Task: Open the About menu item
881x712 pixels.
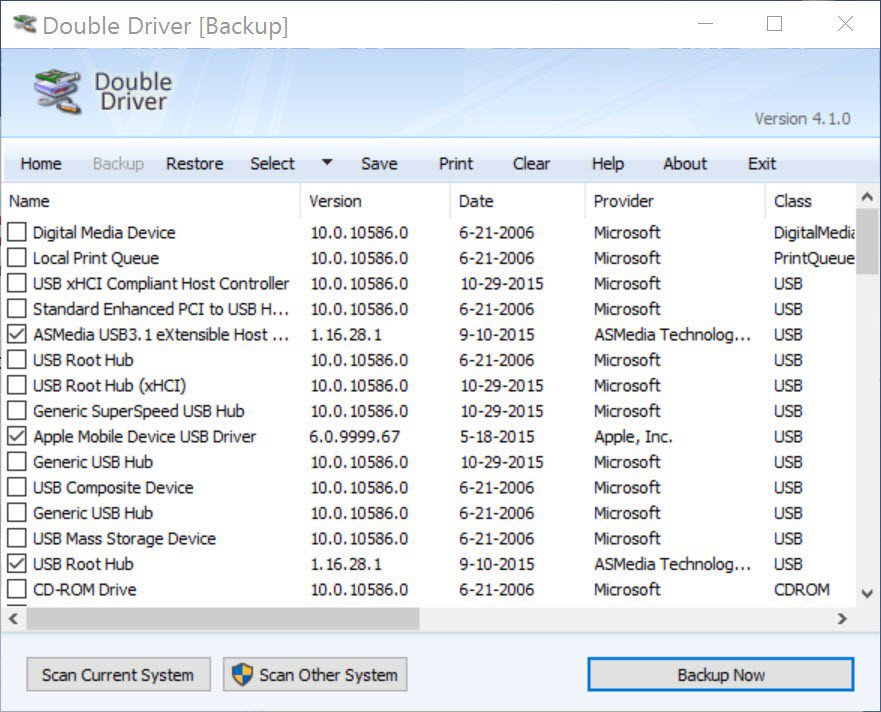Action: pyautogui.click(x=685, y=164)
